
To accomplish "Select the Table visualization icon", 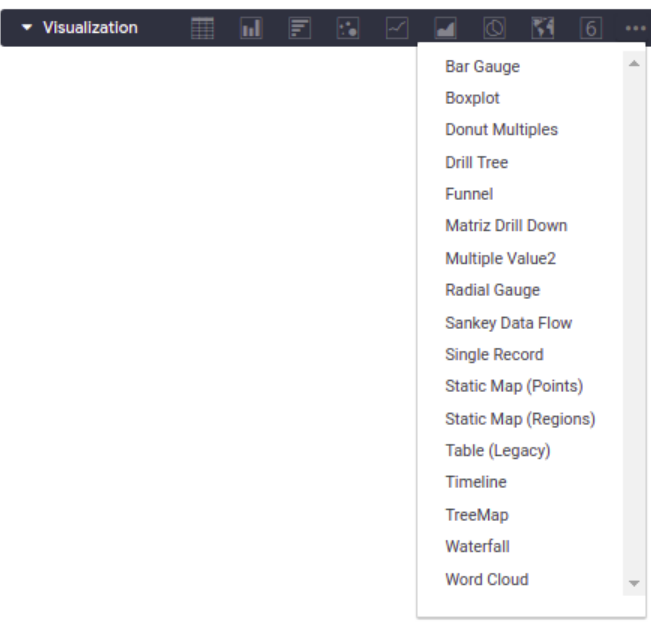I will [202, 28].
